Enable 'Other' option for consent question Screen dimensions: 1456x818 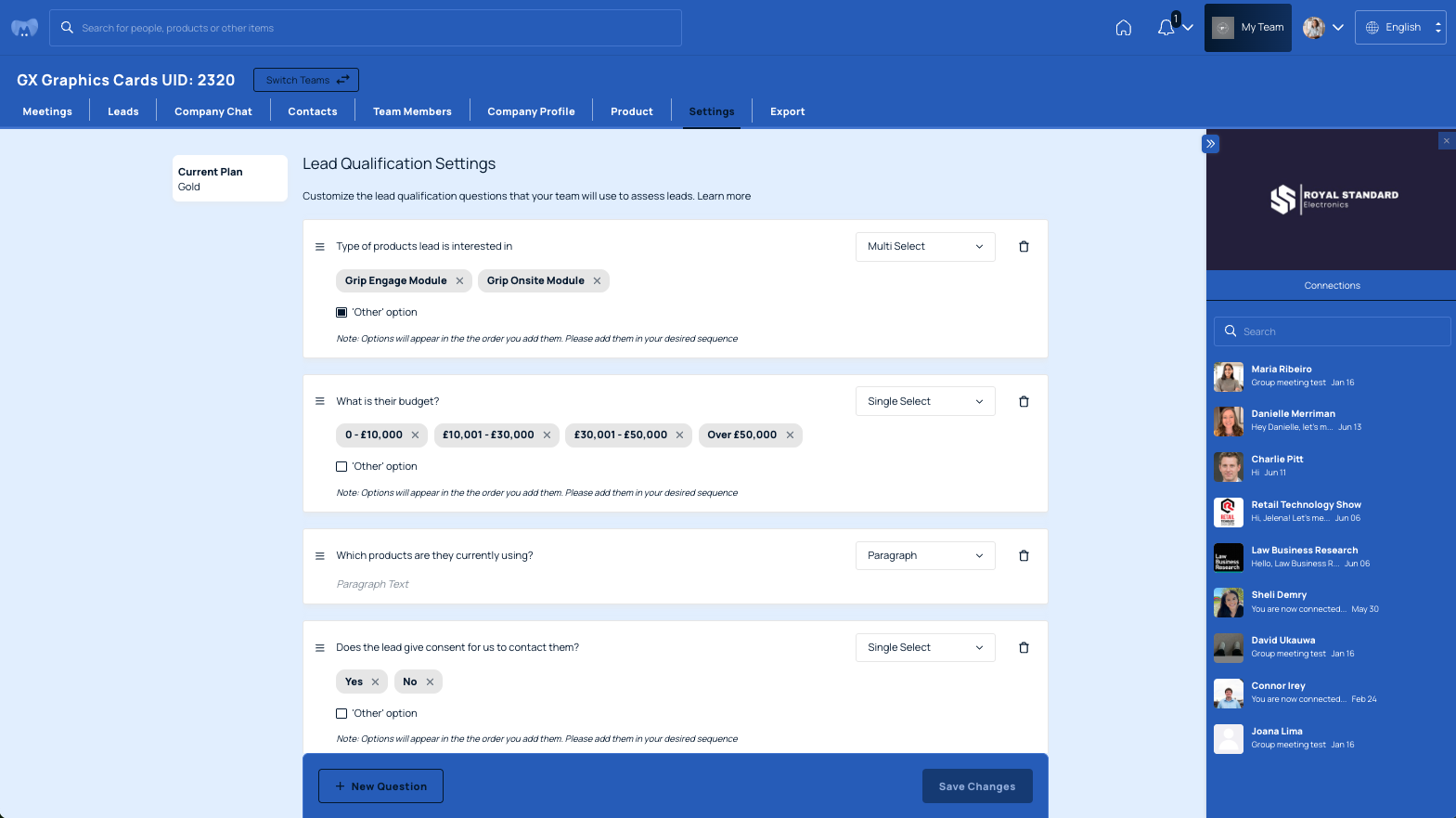point(341,714)
